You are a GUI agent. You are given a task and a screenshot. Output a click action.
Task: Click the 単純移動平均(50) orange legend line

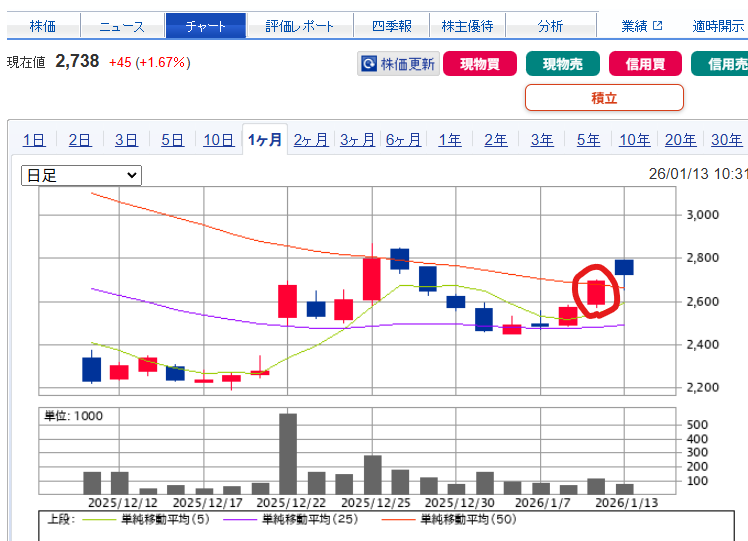pos(393,520)
